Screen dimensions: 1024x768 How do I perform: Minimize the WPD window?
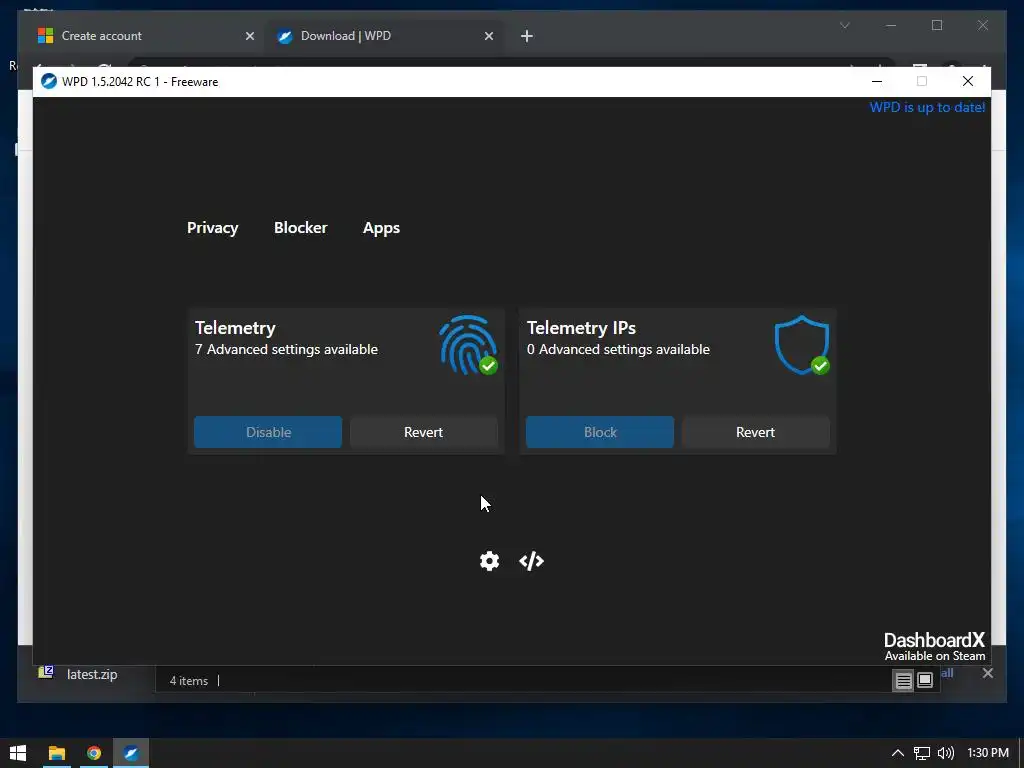pyautogui.click(x=877, y=82)
